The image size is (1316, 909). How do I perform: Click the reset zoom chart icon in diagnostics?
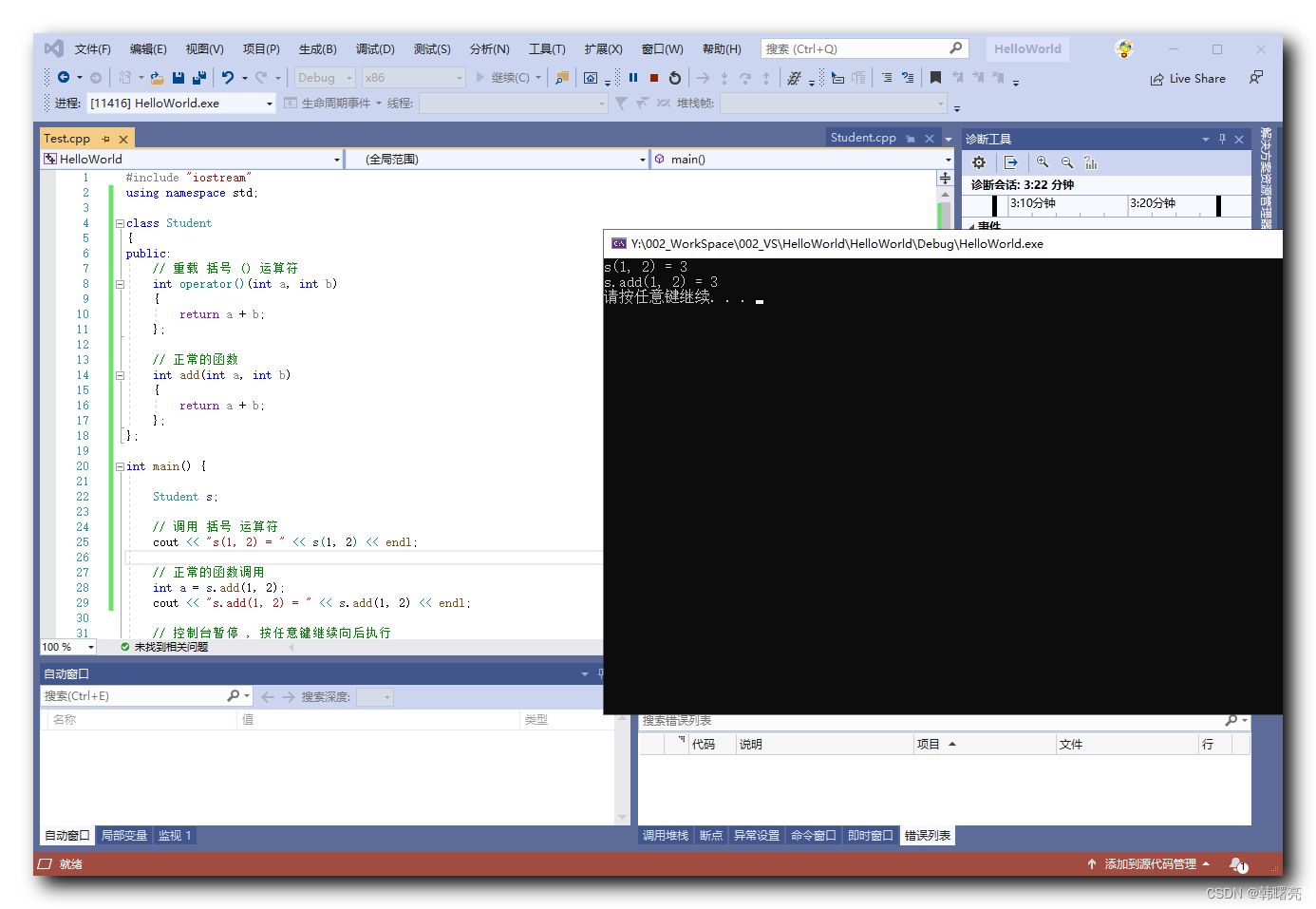tap(1091, 162)
